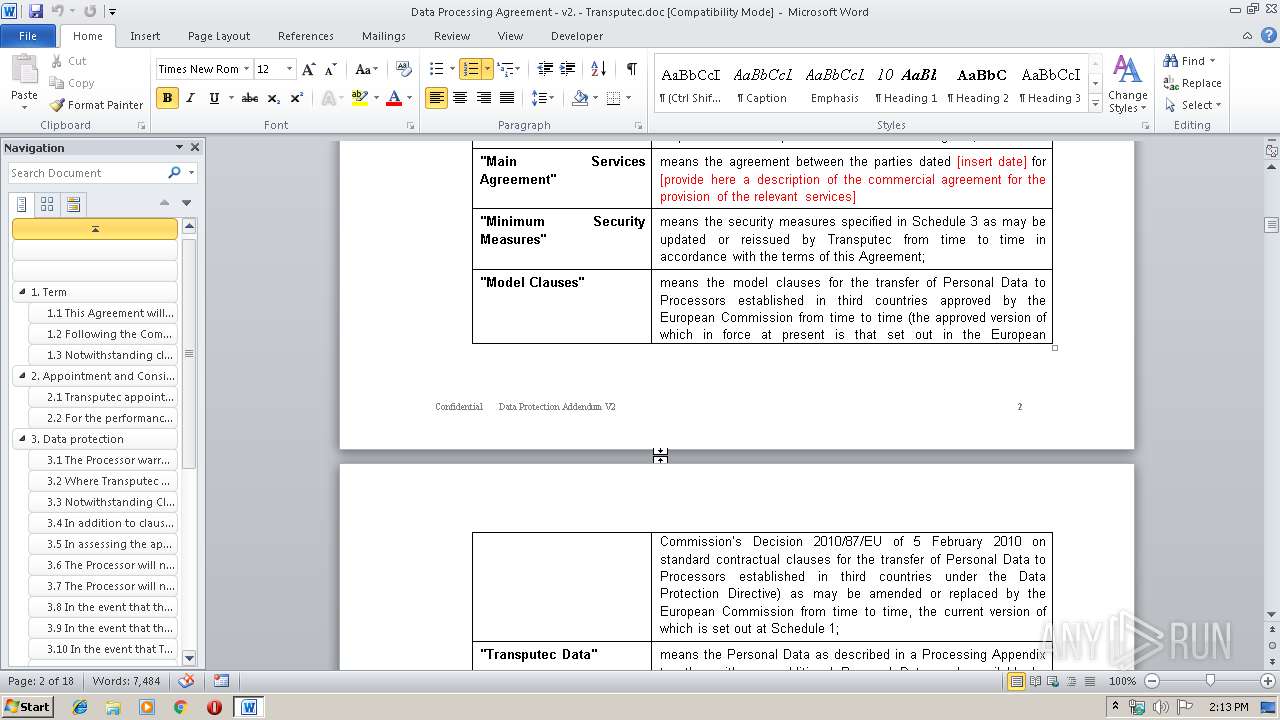This screenshot has height=720, width=1280.
Task: Toggle Show/Hide paragraph marks
Action: (631, 69)
